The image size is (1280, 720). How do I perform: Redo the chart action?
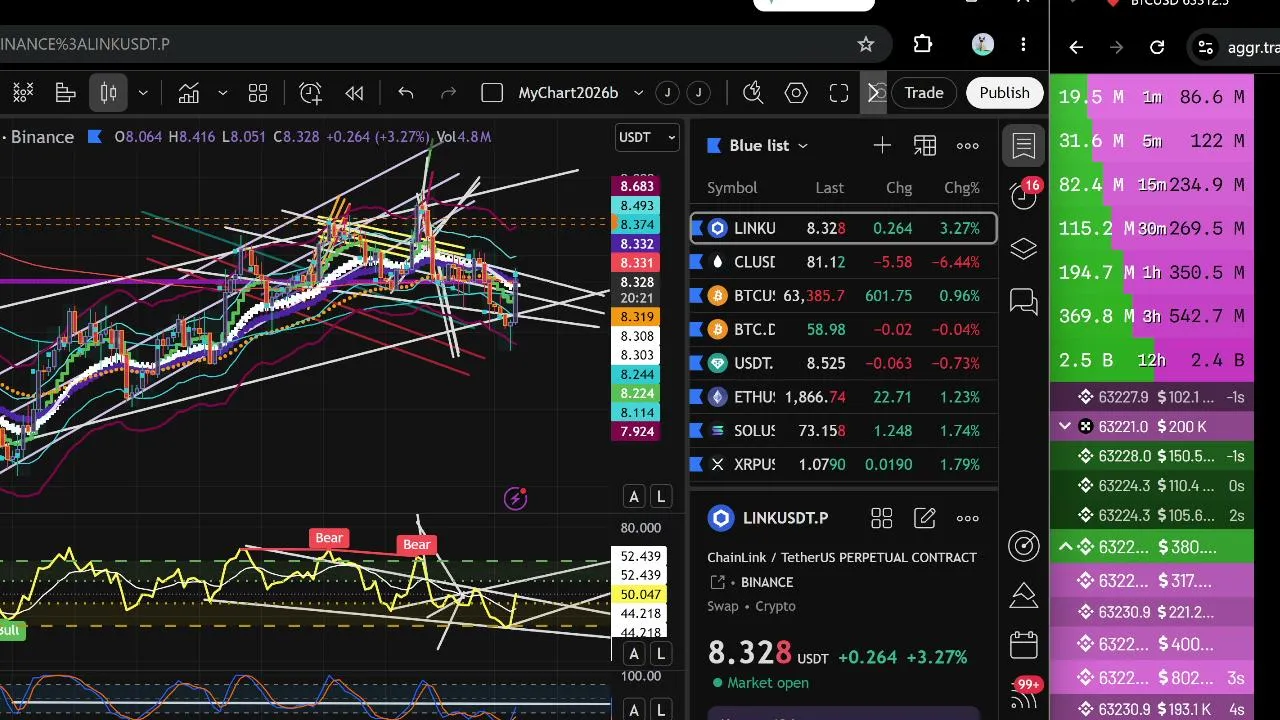coord(449,93)
